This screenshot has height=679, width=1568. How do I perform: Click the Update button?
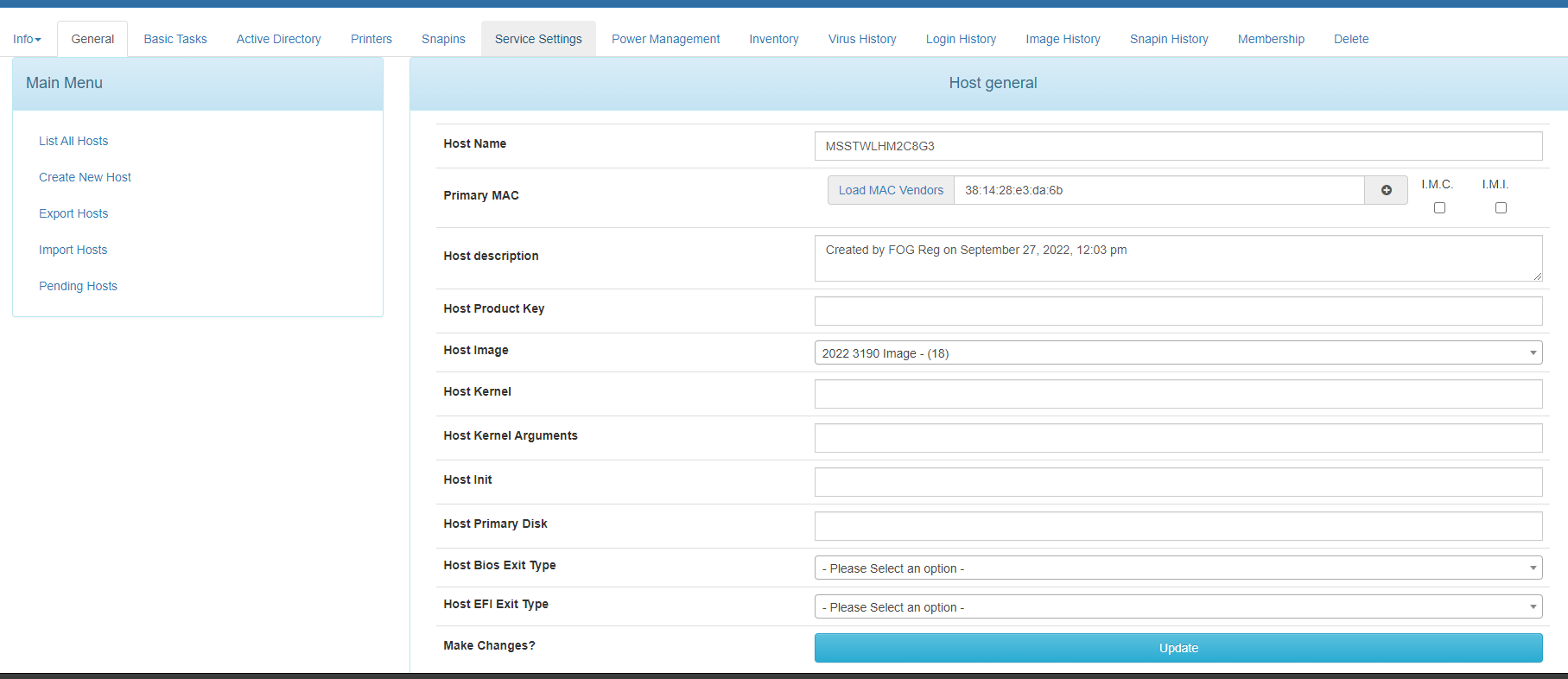pos(1178,648)
